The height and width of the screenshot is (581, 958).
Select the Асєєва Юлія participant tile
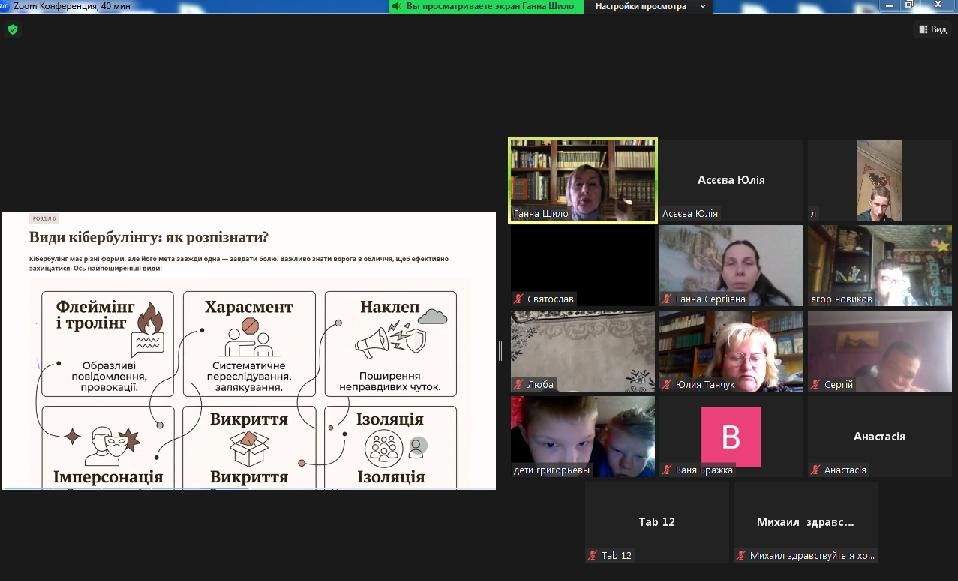(x=730, y=180)
